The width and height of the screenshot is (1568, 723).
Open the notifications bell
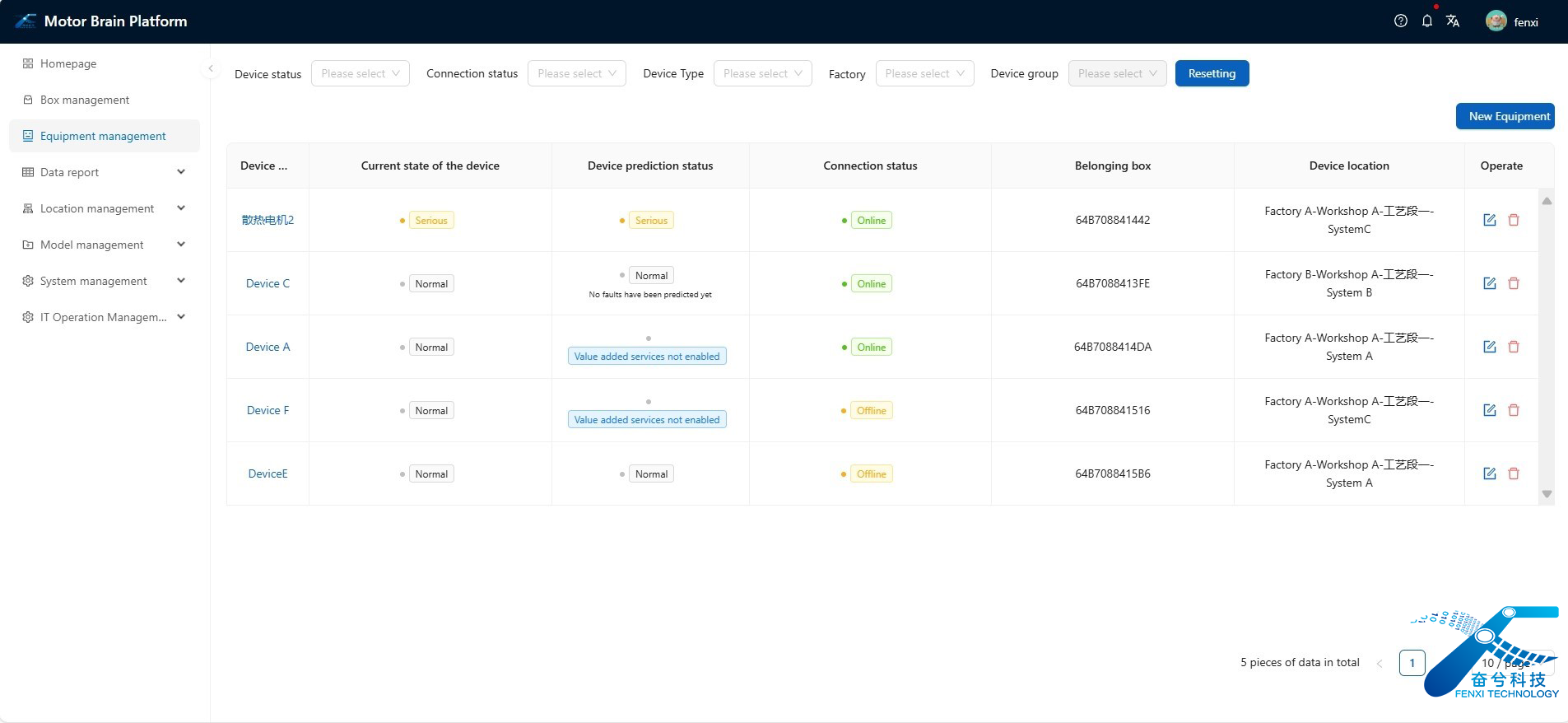[1427, 21]
